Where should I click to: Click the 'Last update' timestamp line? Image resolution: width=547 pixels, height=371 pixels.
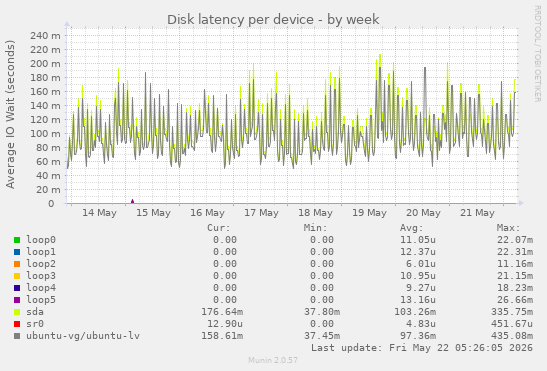click(x=422, y=348)
